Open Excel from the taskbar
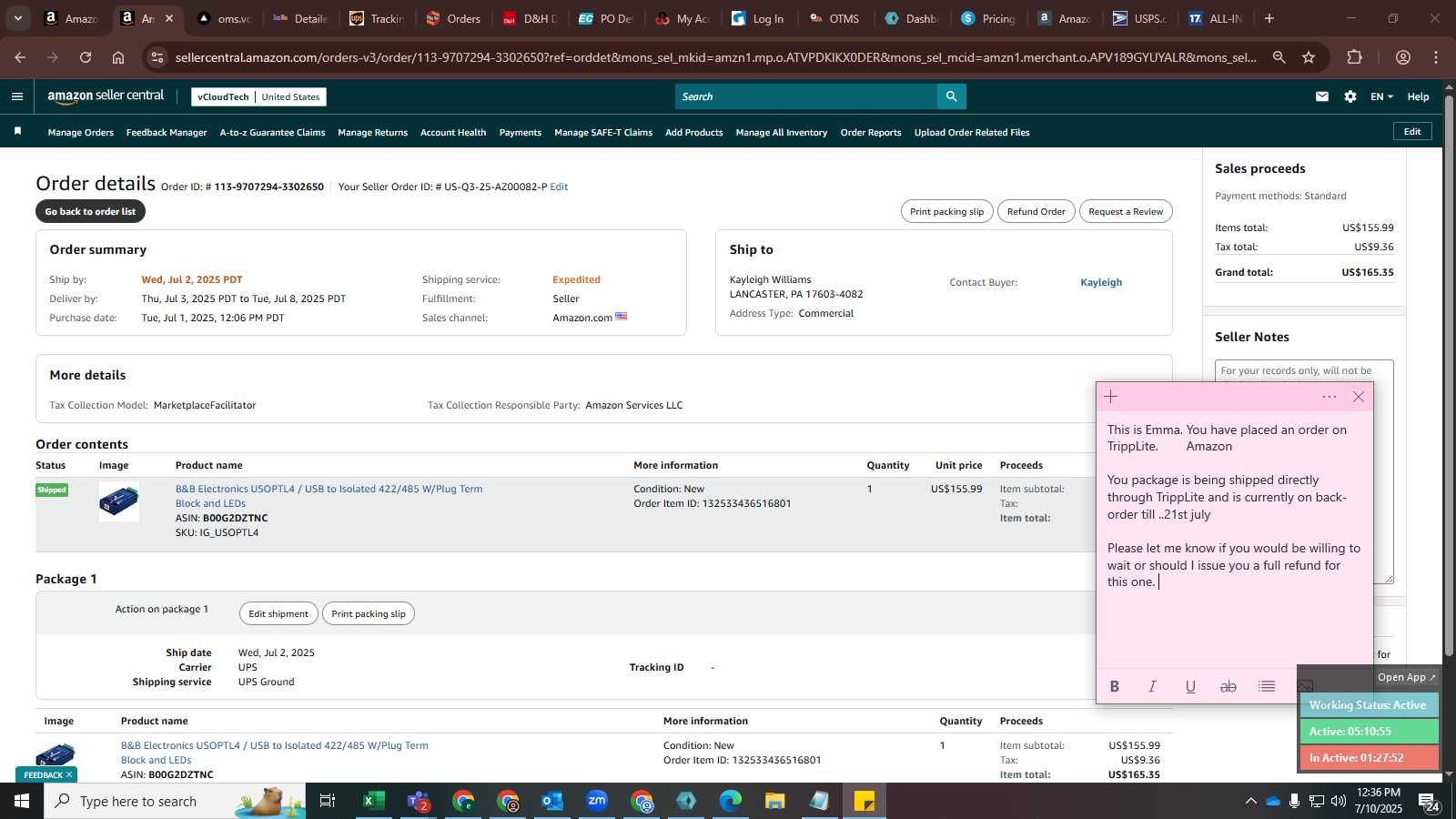 click(x=373, y=801)
